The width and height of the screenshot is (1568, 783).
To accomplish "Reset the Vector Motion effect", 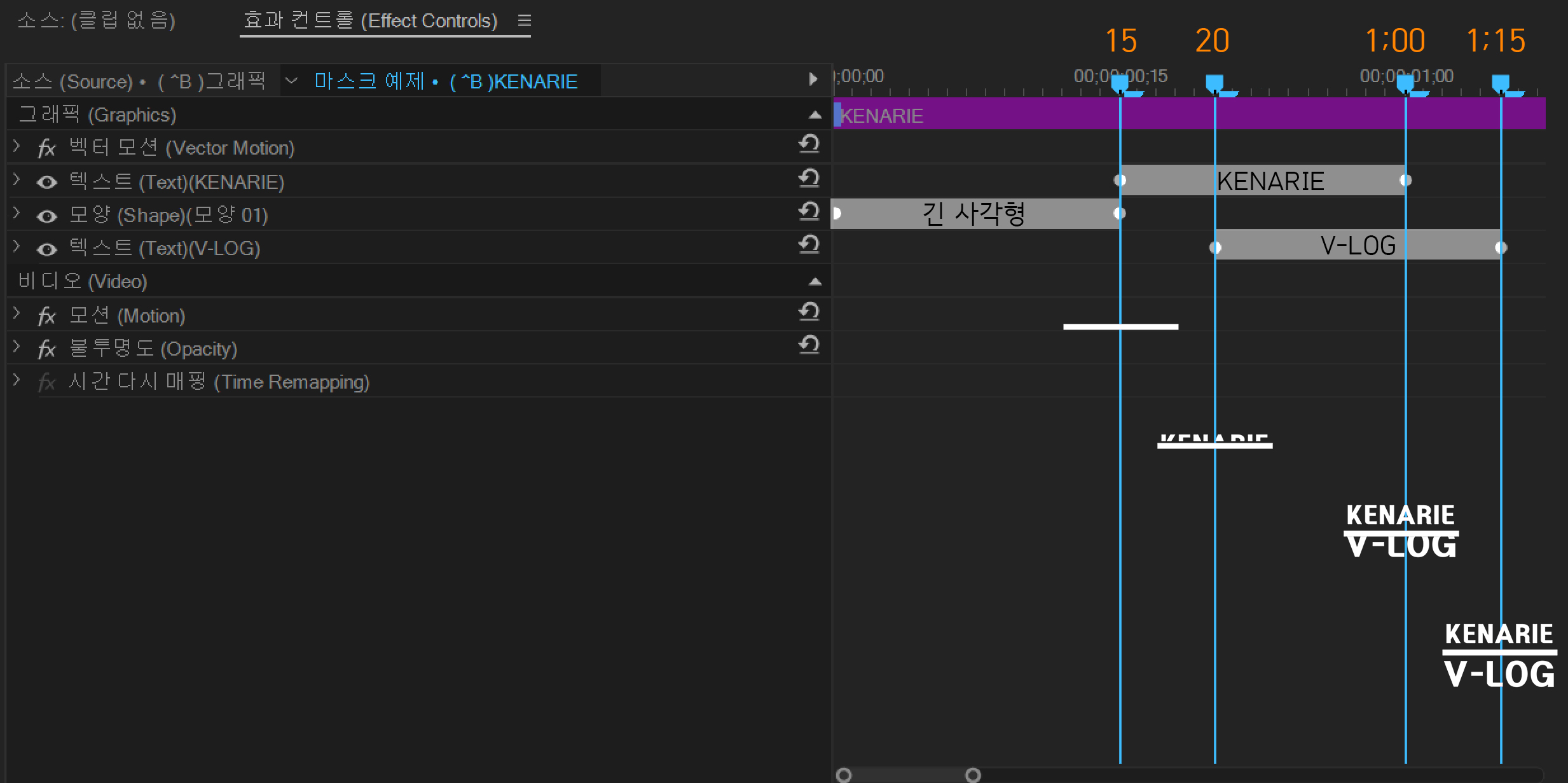I will [809, 144].
